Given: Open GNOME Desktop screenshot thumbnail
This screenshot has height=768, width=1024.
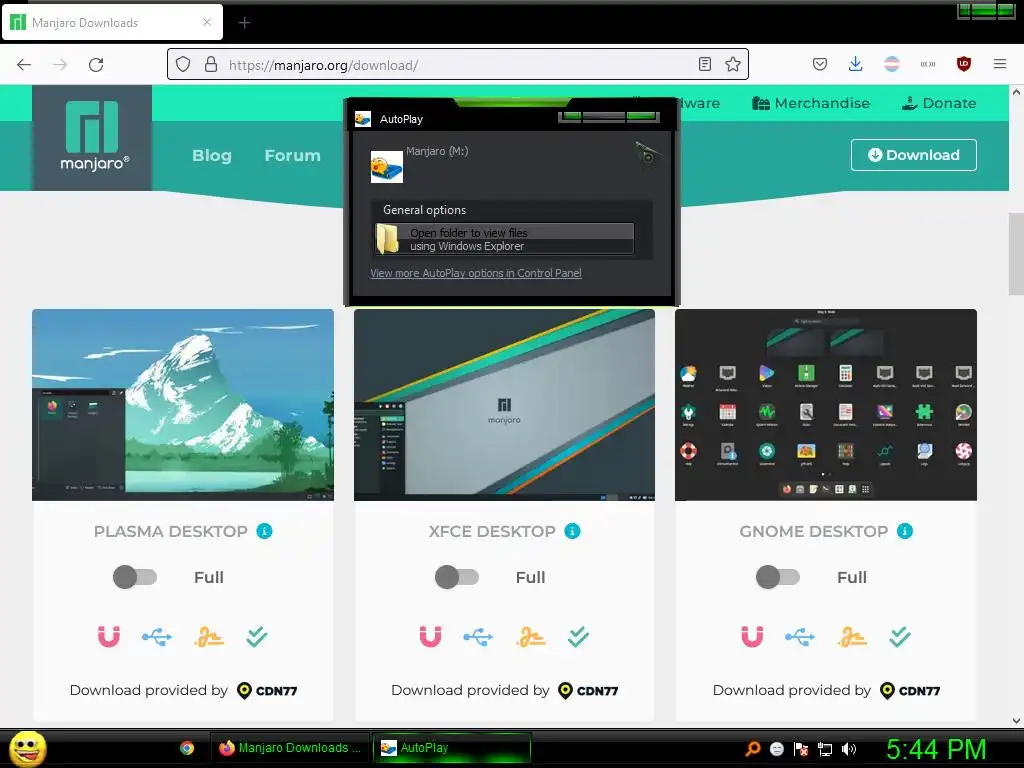Looking at the screenshot, I should click(x=825, y=405).
